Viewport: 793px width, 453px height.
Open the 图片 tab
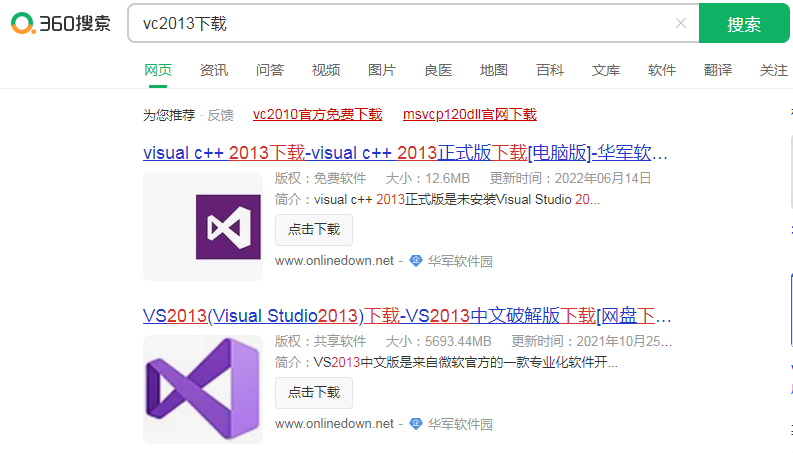pyautogui.click(x=382, y=70)
